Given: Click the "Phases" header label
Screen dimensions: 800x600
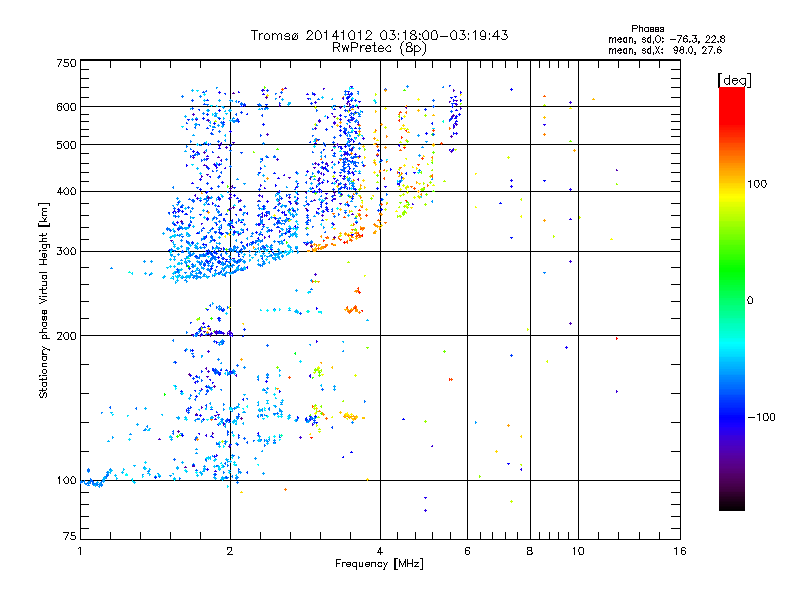Looking at the screenshot, I should pyautogui.click(x=647, y=29).
